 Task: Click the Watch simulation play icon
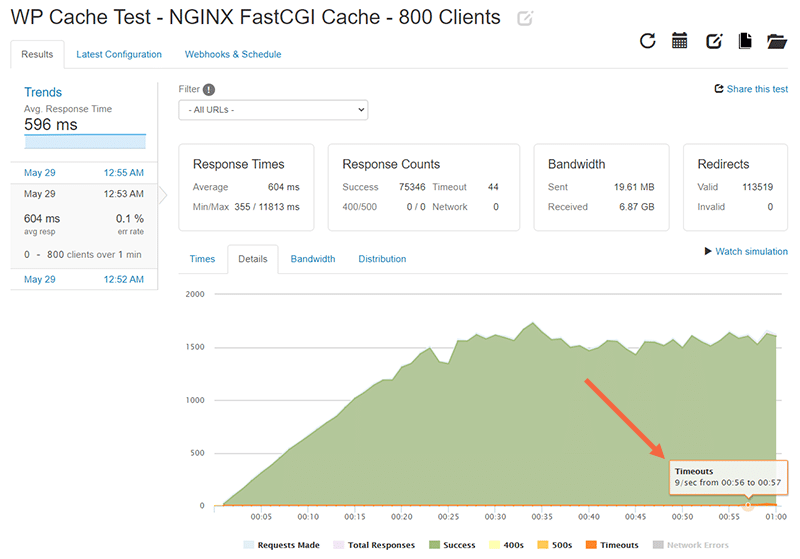click(x=708, y=251)
